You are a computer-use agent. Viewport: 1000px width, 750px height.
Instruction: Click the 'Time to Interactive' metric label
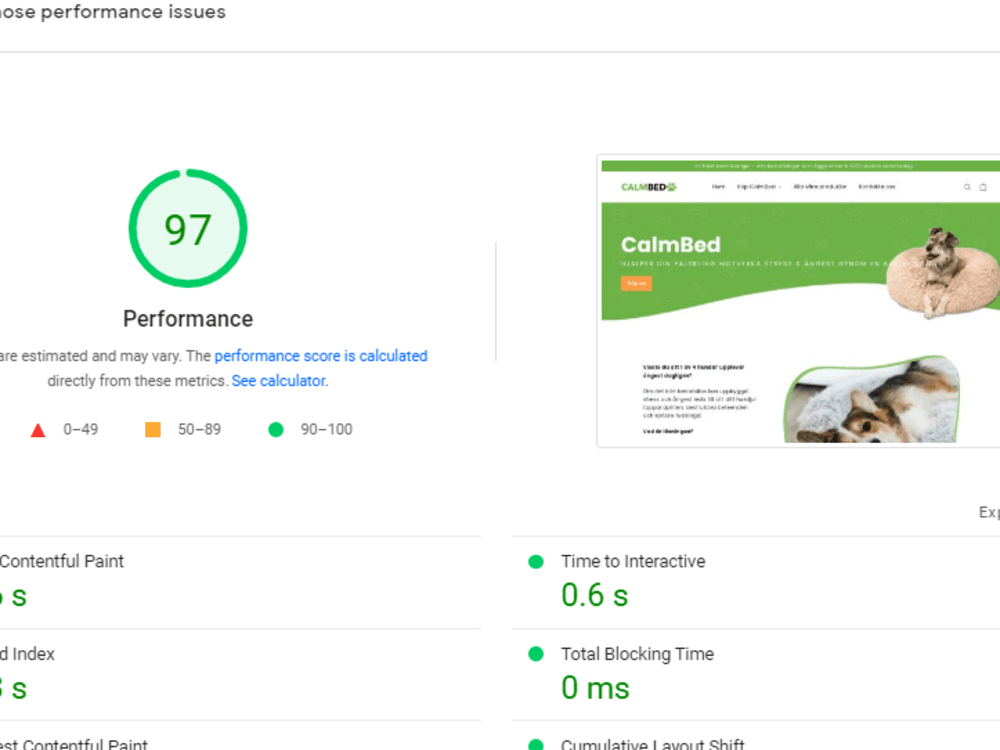[x=633, y=561]
